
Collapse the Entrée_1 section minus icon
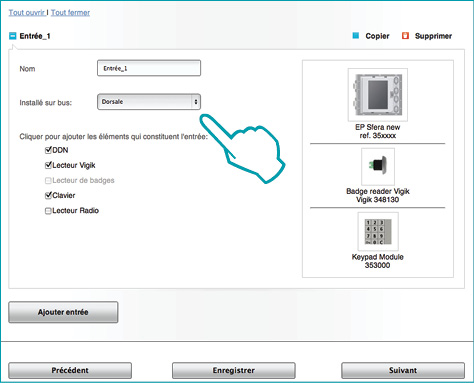tap(12, 36)
